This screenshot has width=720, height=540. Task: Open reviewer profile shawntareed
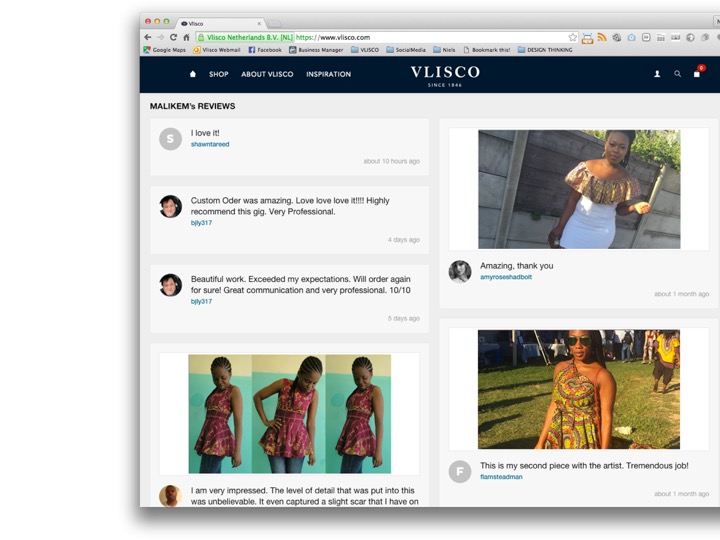(x=210, y=144)
